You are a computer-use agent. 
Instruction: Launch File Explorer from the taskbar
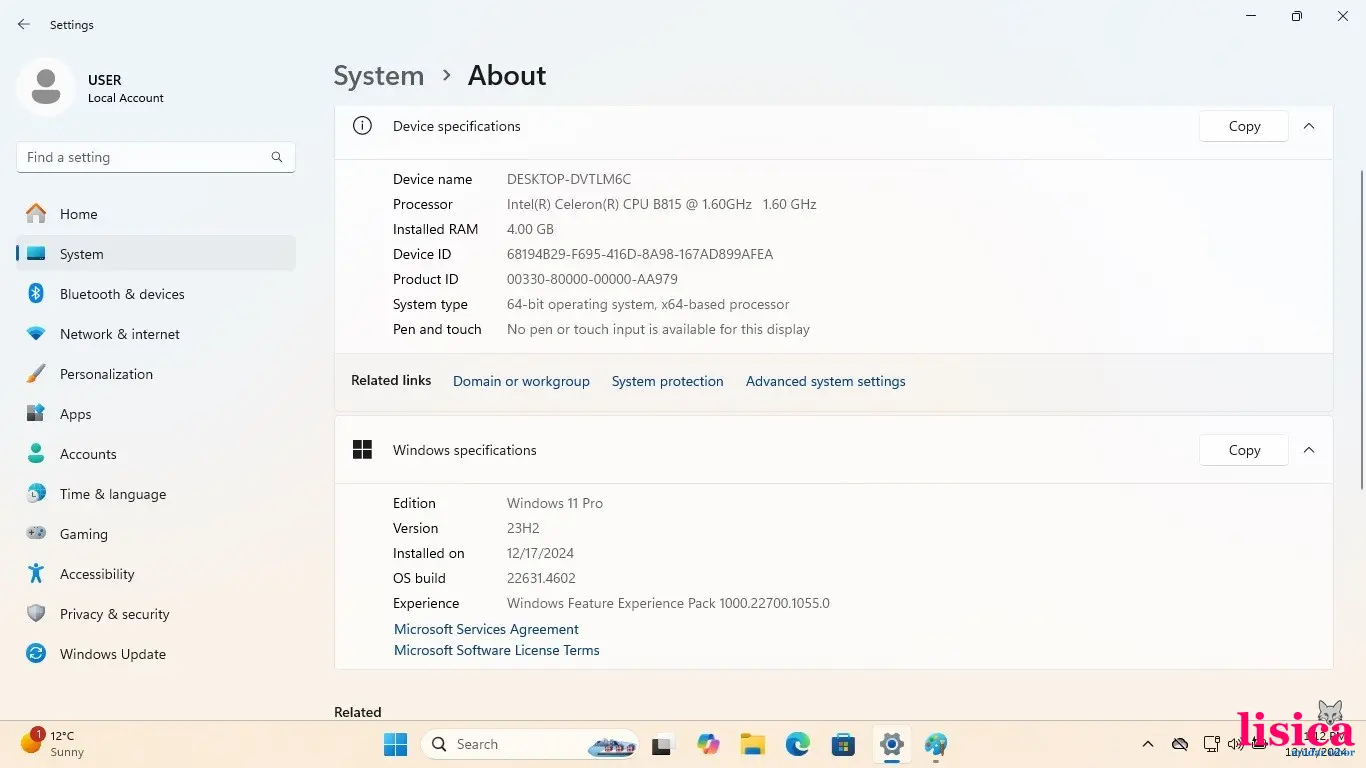tap(752, 744)
